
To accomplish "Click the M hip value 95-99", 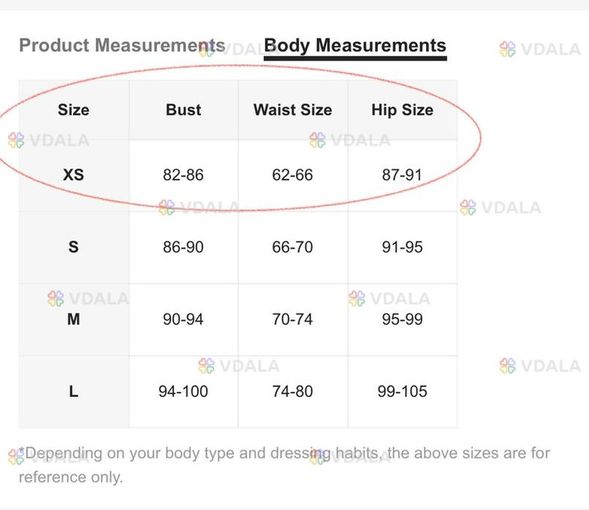I will [402, 320].
